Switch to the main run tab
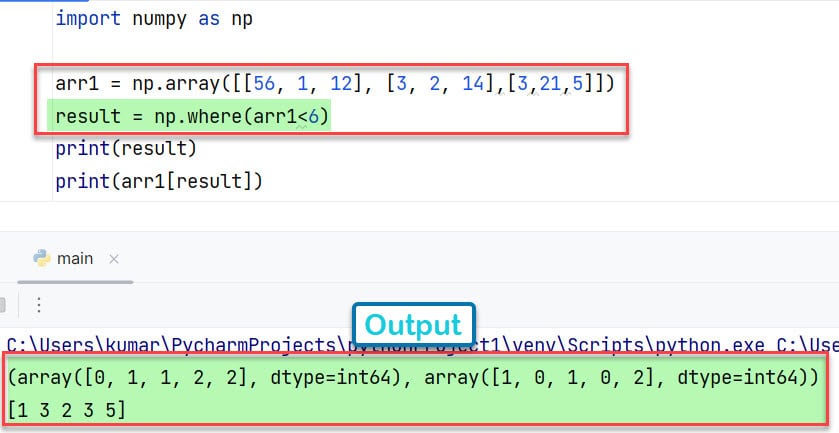 click(75, 259)
